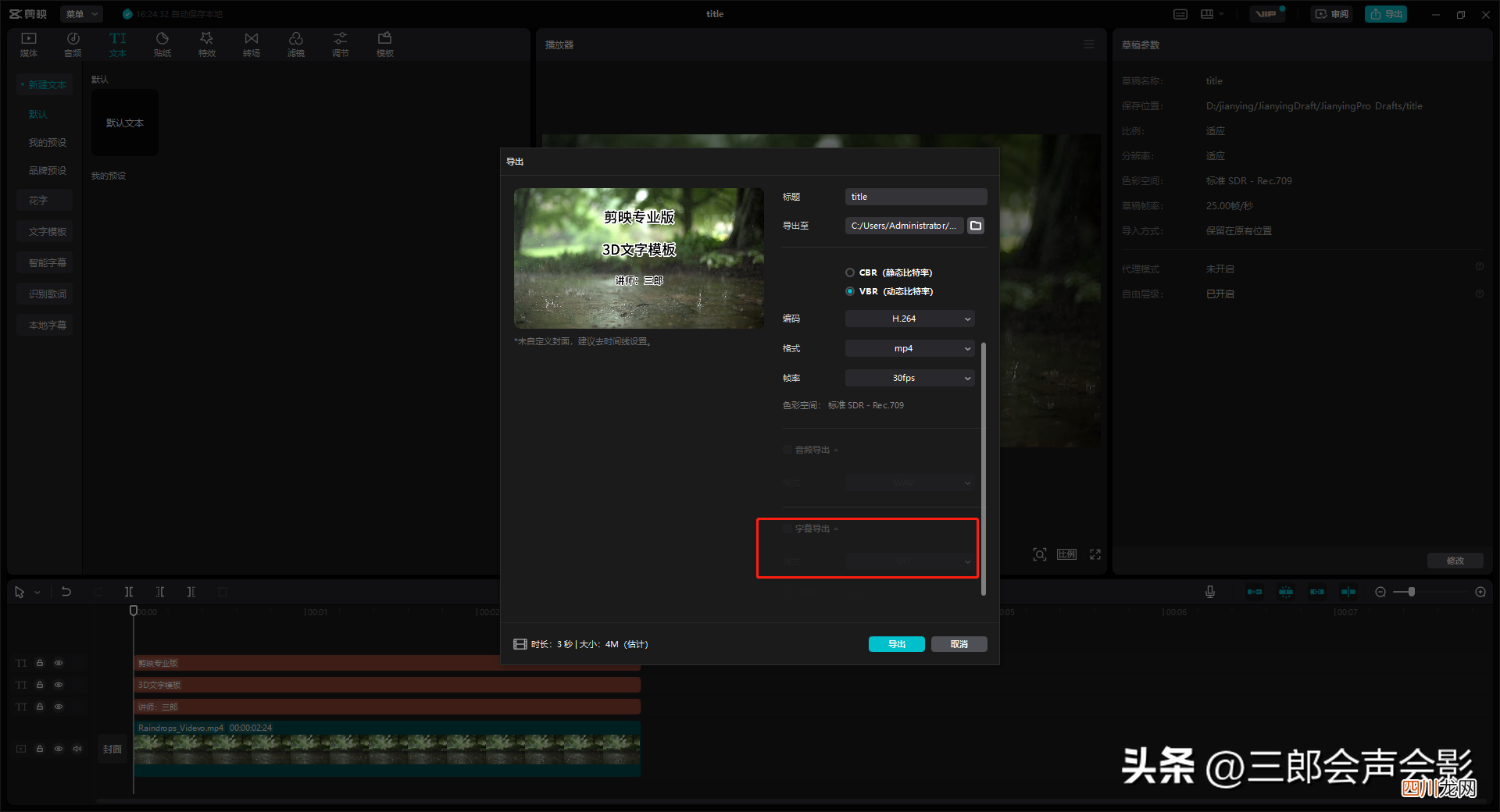Screen dimensions: 1500x812
Task: Click the redo arrow in the timeline toolbar
Action: (98, 592)
